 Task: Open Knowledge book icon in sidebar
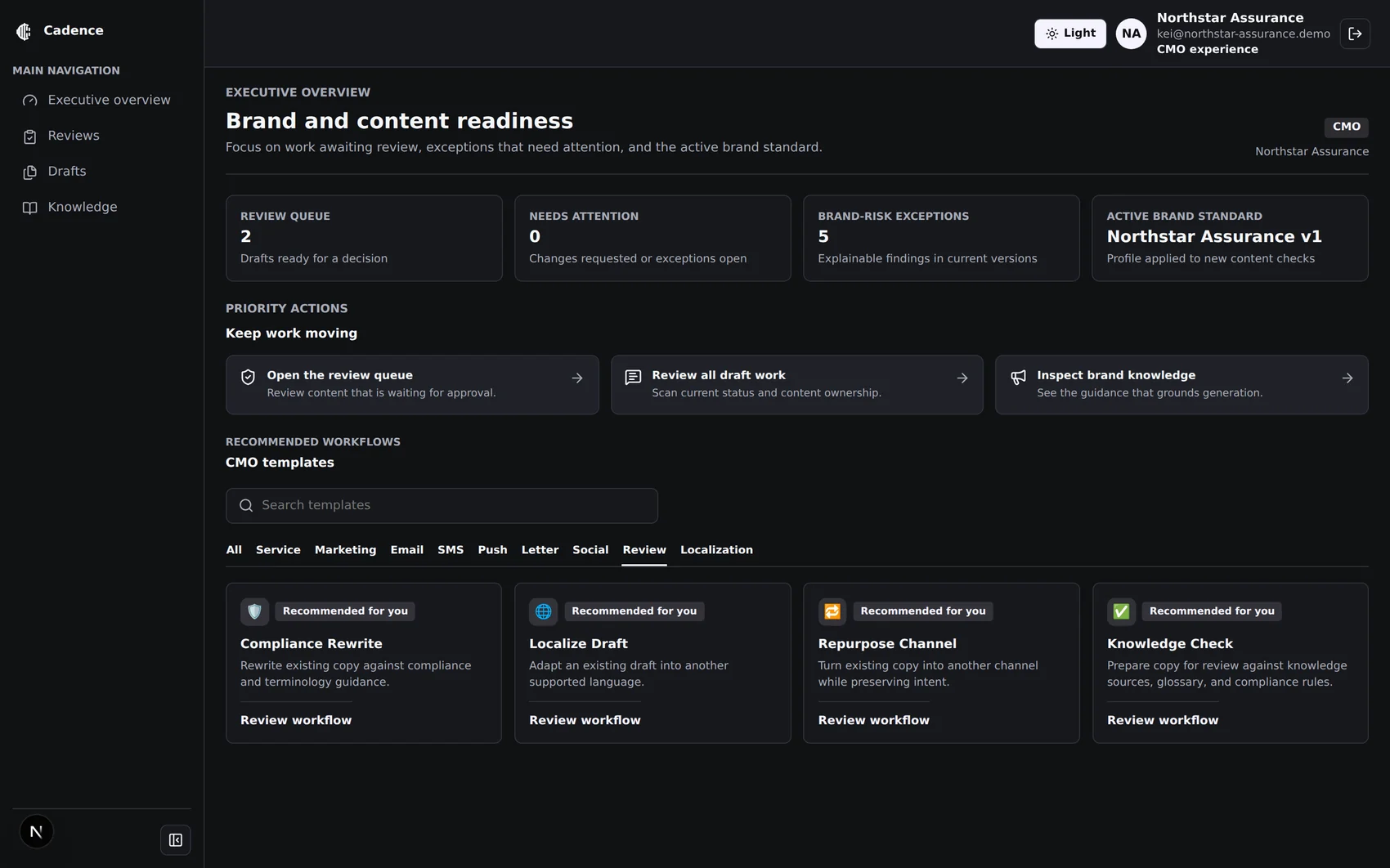(30, 208)
